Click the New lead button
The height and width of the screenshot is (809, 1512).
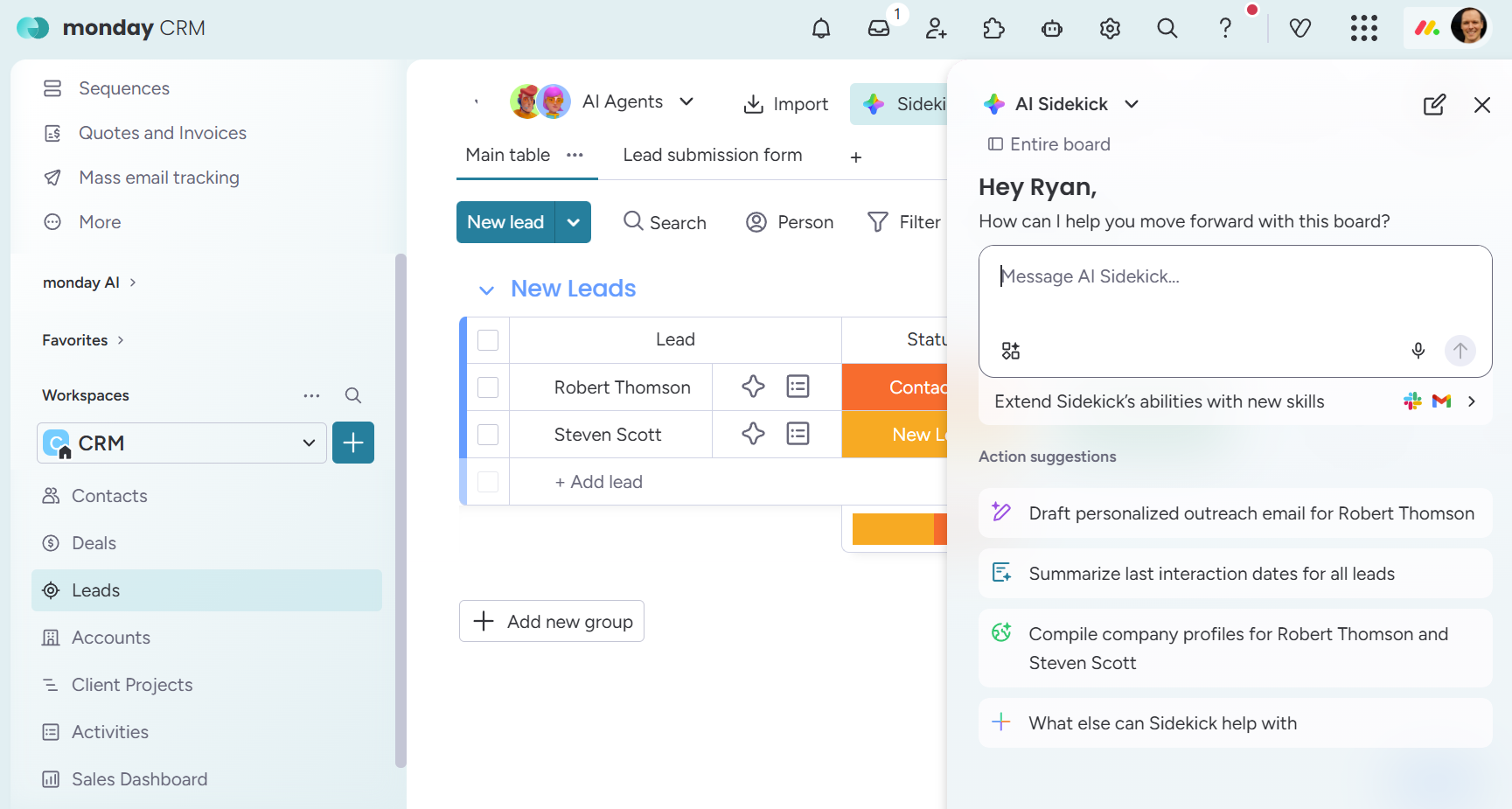[505, 222]
